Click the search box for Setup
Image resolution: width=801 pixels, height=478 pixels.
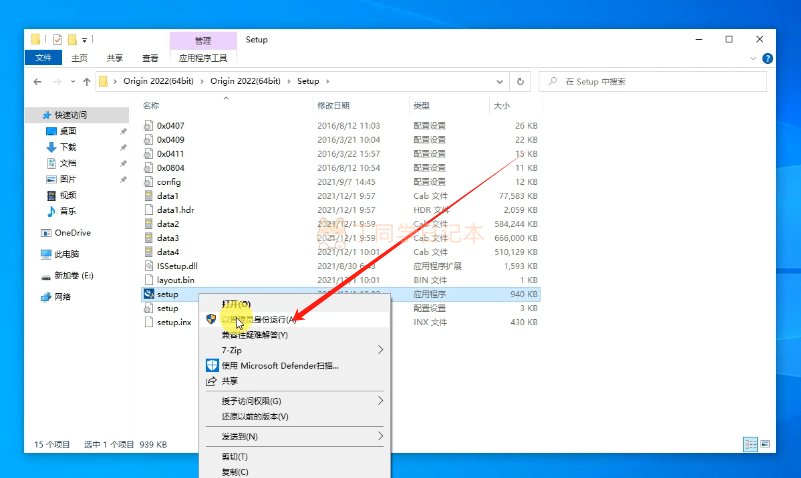[x=660, y=81]
